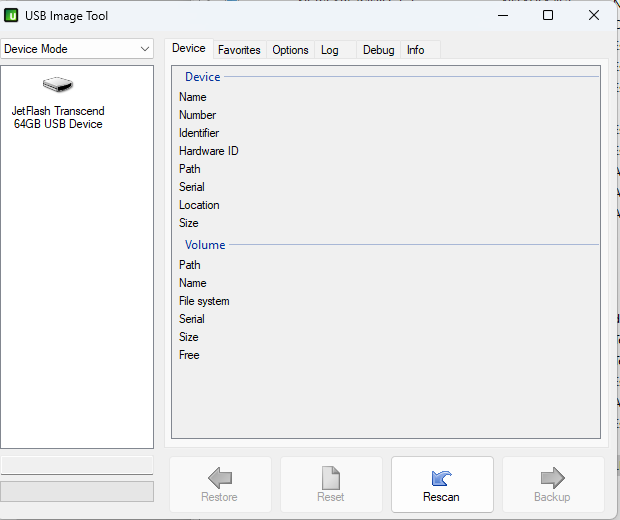Open the Favorites tab
Viewport: 620px width, 520px height.
tap(239, 50)
